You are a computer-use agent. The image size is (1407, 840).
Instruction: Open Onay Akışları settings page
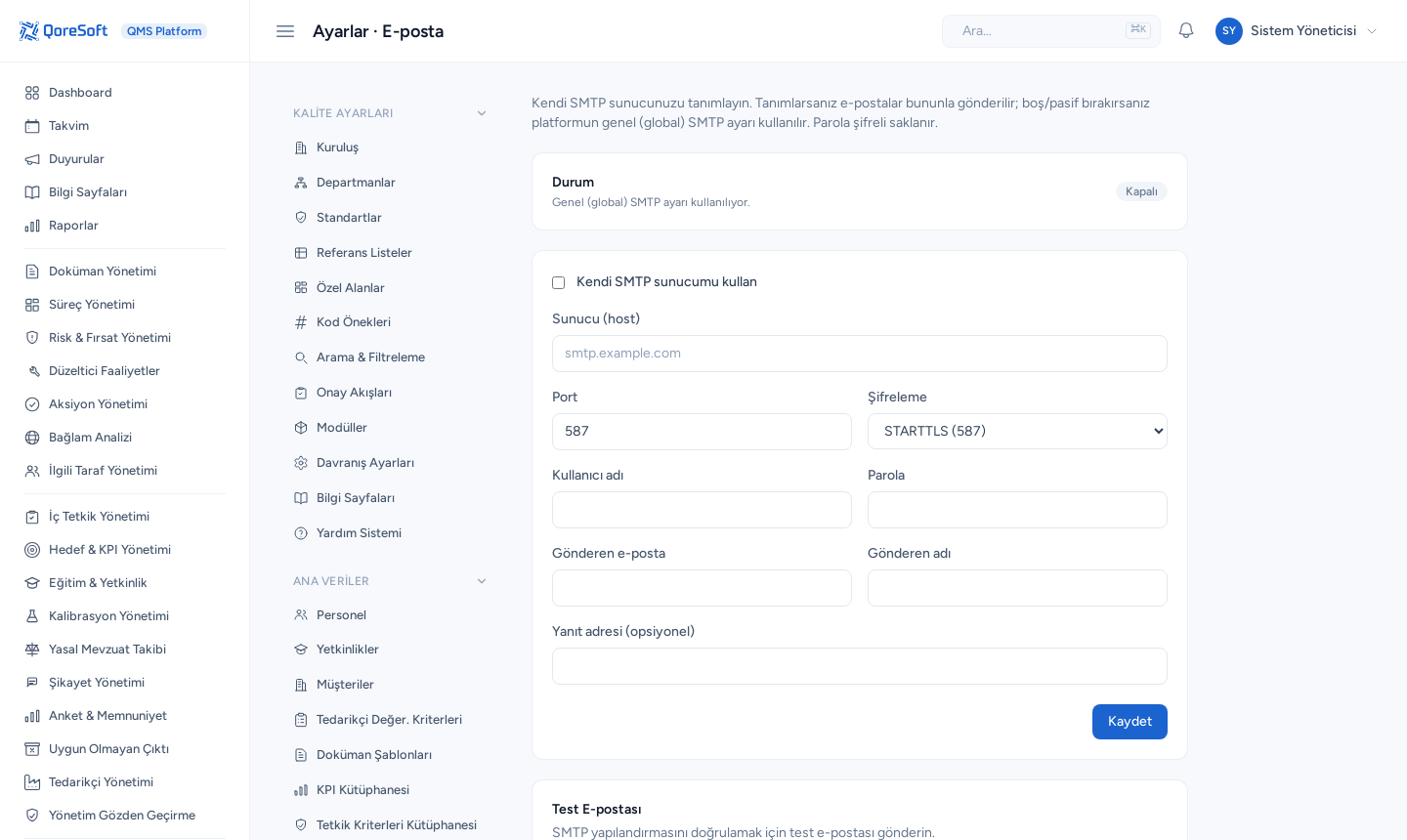coord(391,393)
